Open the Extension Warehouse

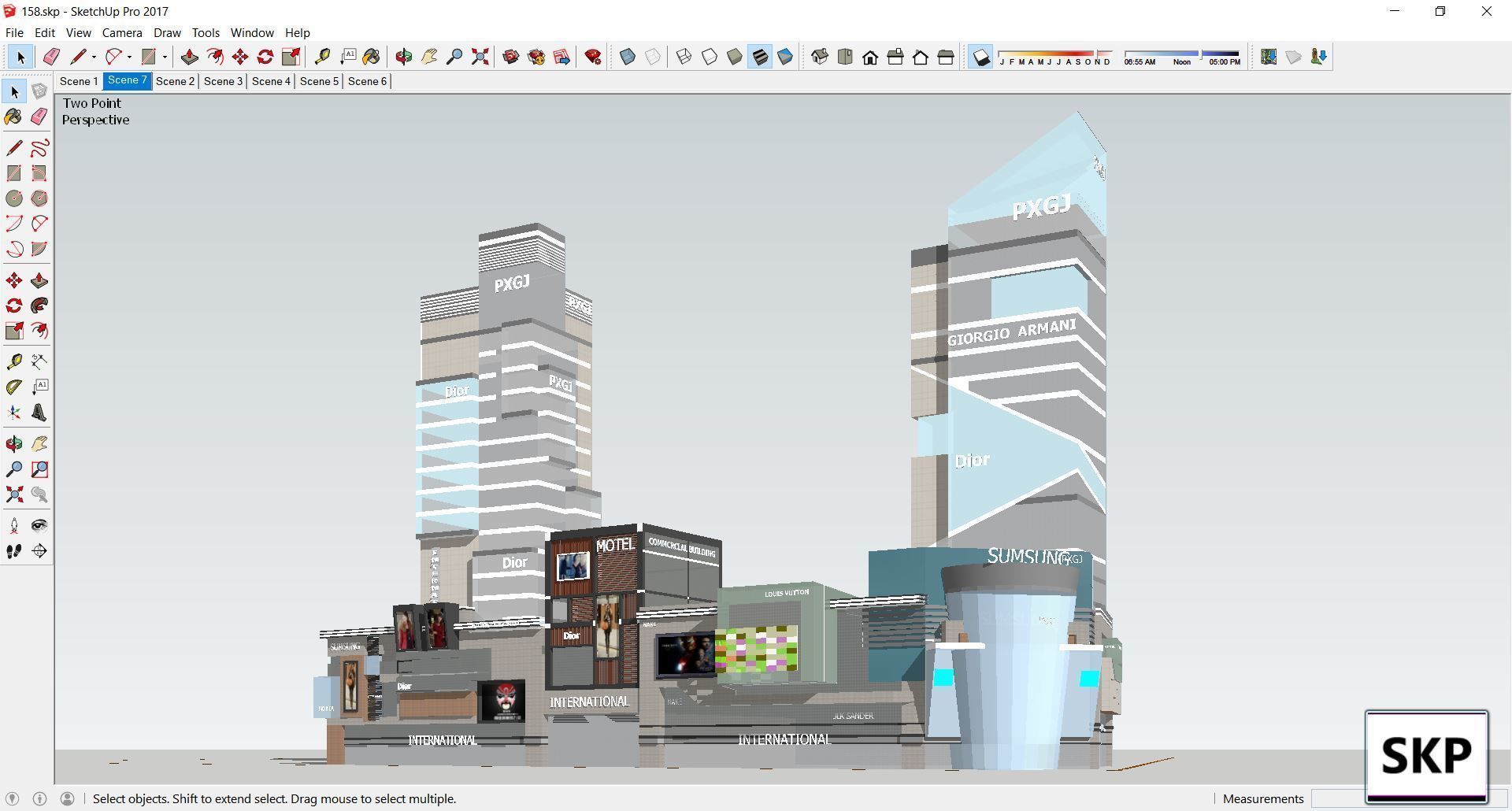click(x=536, y=57)
